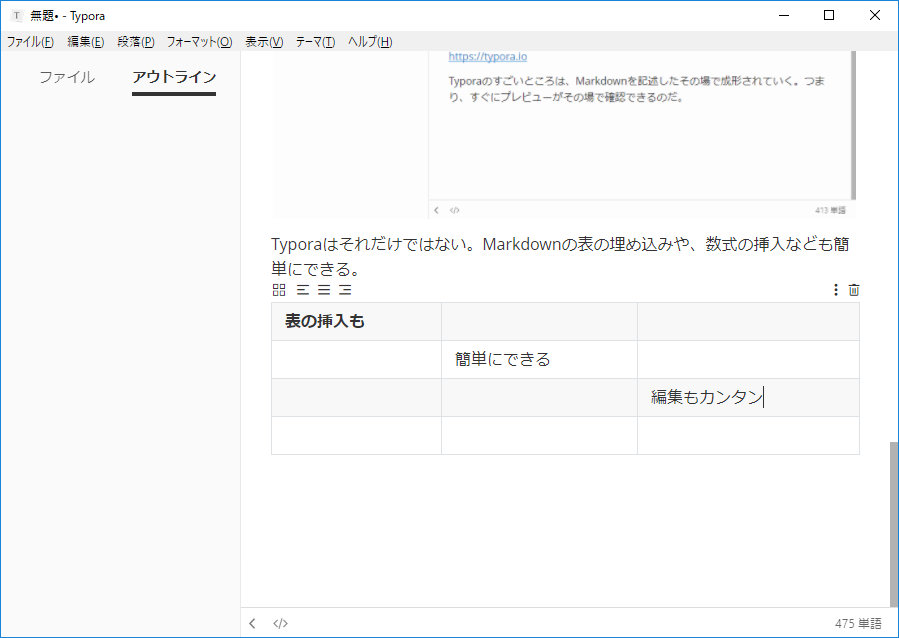Switch to the ファイル sidebar tab
Image resolution: width=899 pixels, height=638 pixels.
(x=67, y=77)
